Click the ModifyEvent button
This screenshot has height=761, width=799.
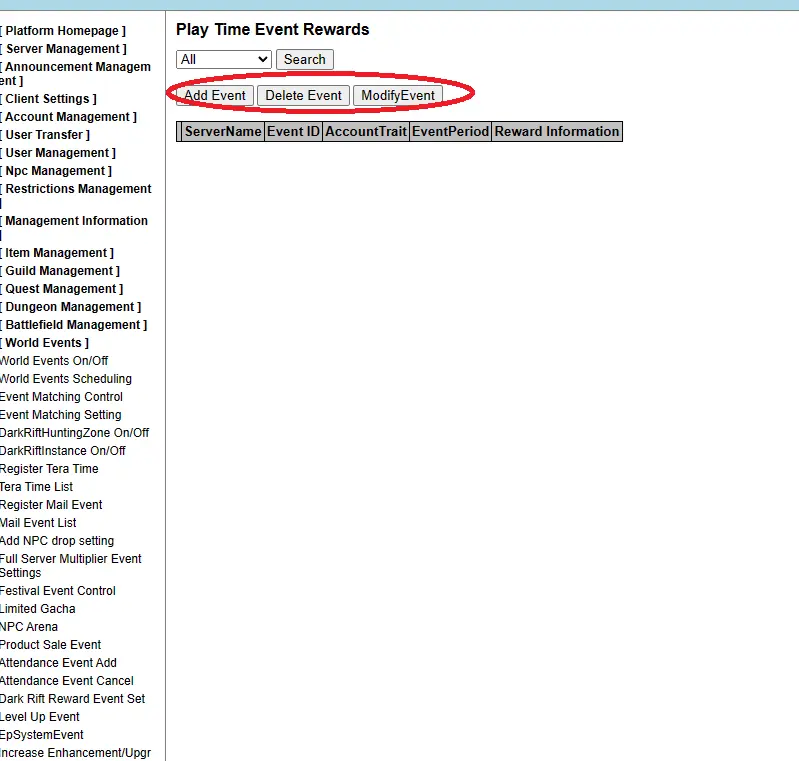(x=397, y=95)
